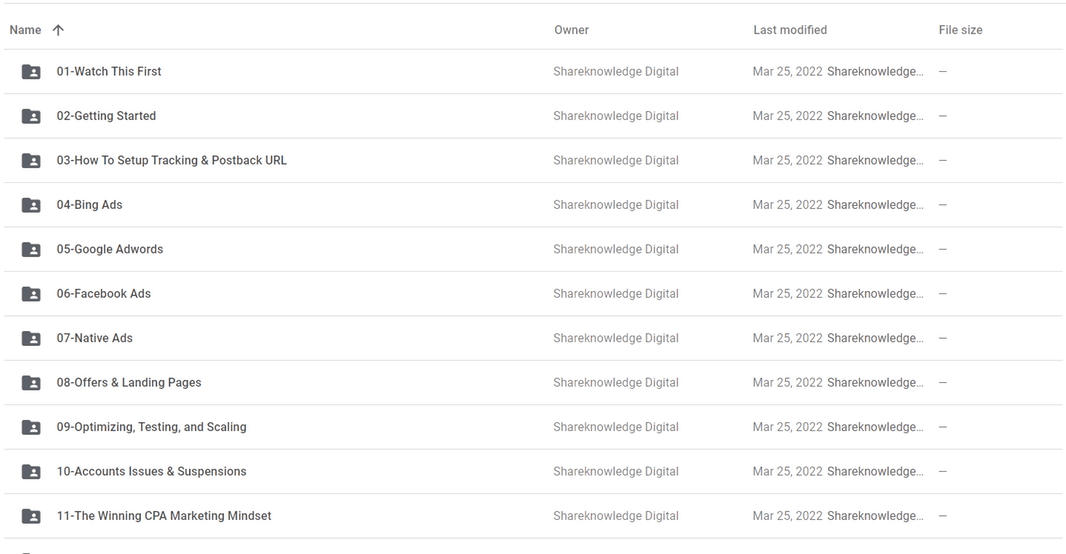Click owner Shareknowledge Digital in 04-Bing Ads row
The height and width of the screenshot is (554, 1066).
(x=616, y=205)
